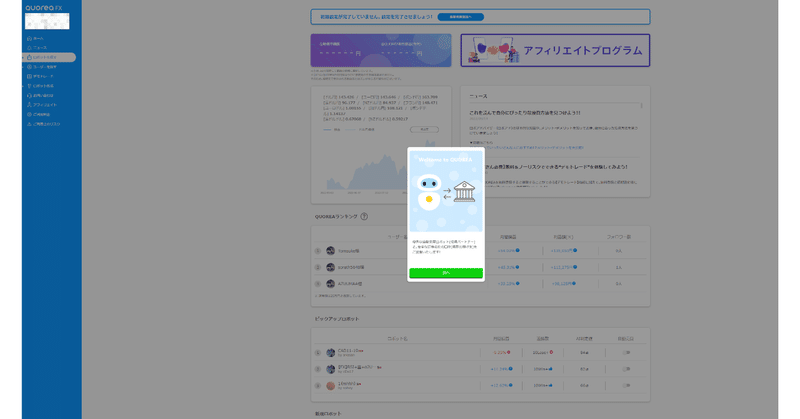This screenshot has width=800, height=419.
Task: Click the help icon beside QUOREA ranking heading
Action: pyautogui.click(x=364, y=216)
